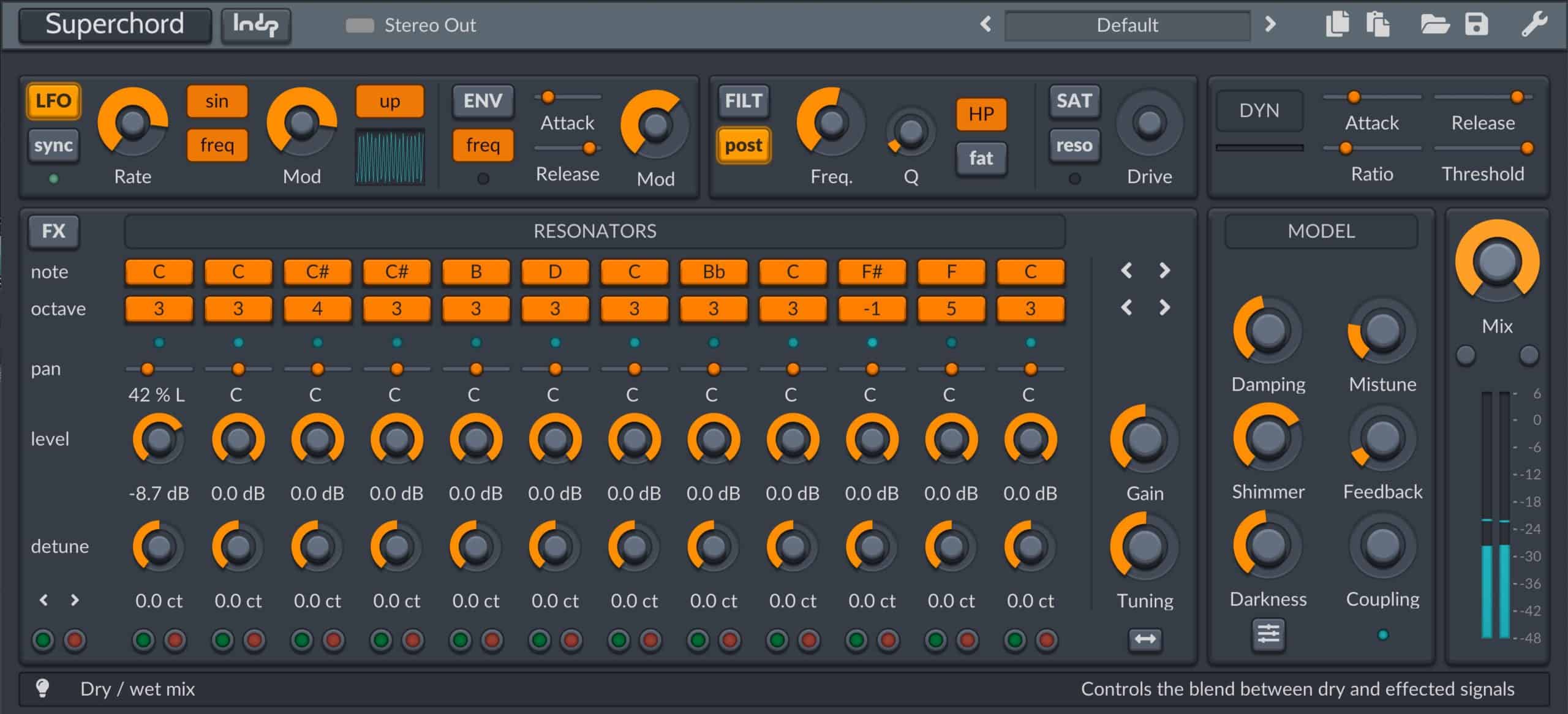Enable reso on the saturation section
The height and width of the screenshot is (714, 1568).
click(1075, 145)
